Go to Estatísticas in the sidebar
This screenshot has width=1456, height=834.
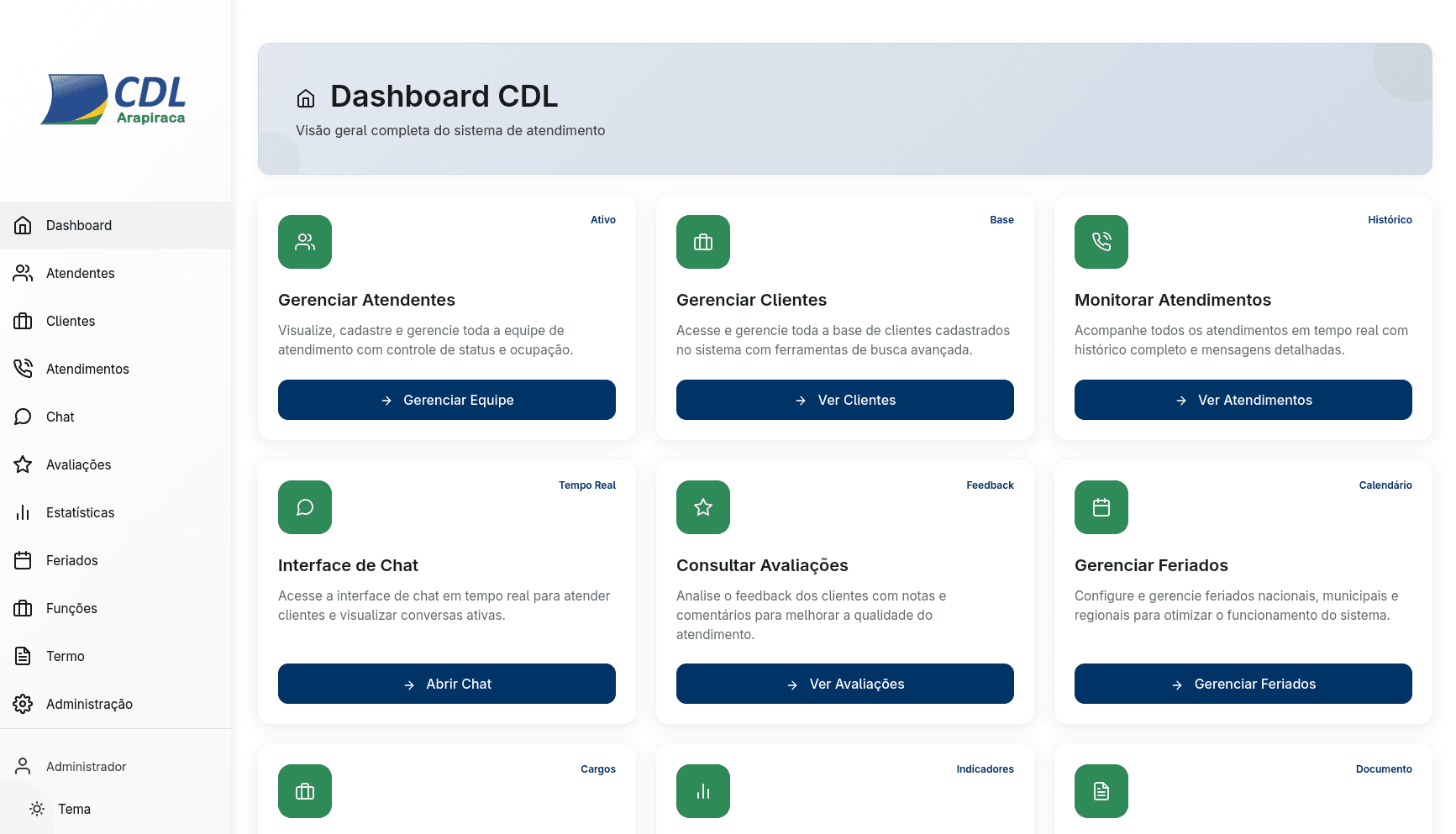pos(81,512)
